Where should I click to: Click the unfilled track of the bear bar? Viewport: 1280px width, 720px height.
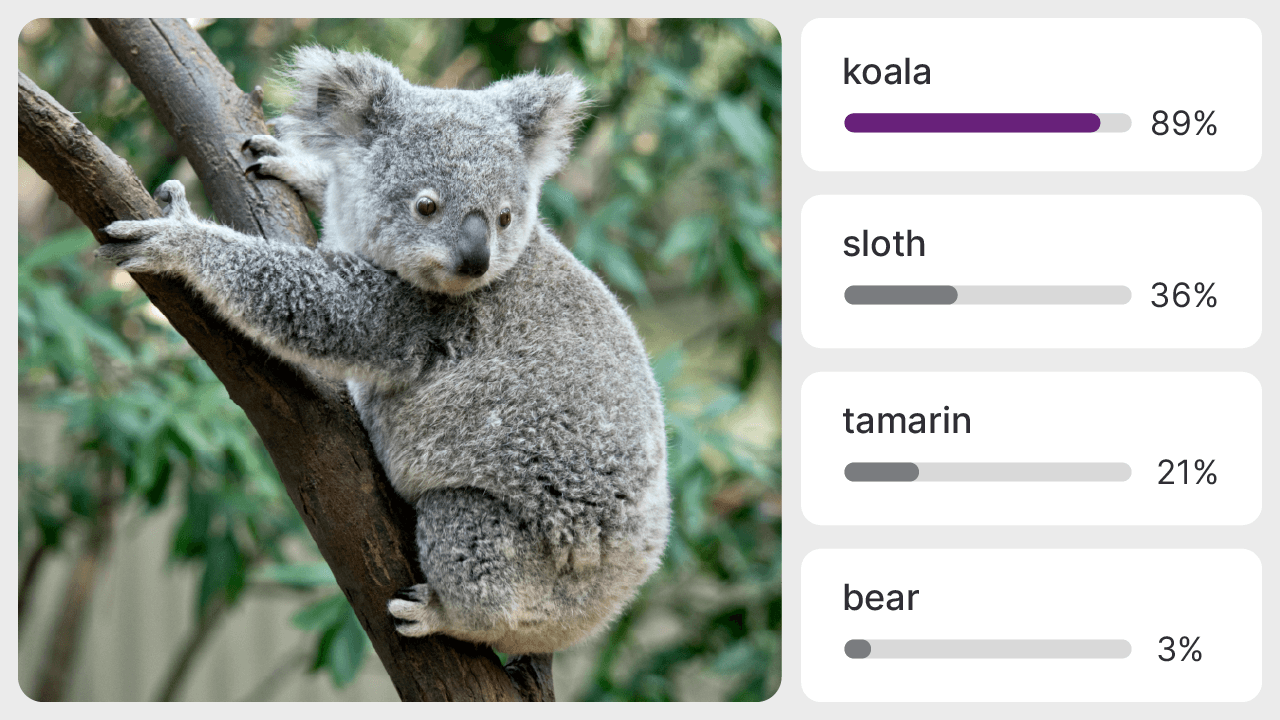1000,649
